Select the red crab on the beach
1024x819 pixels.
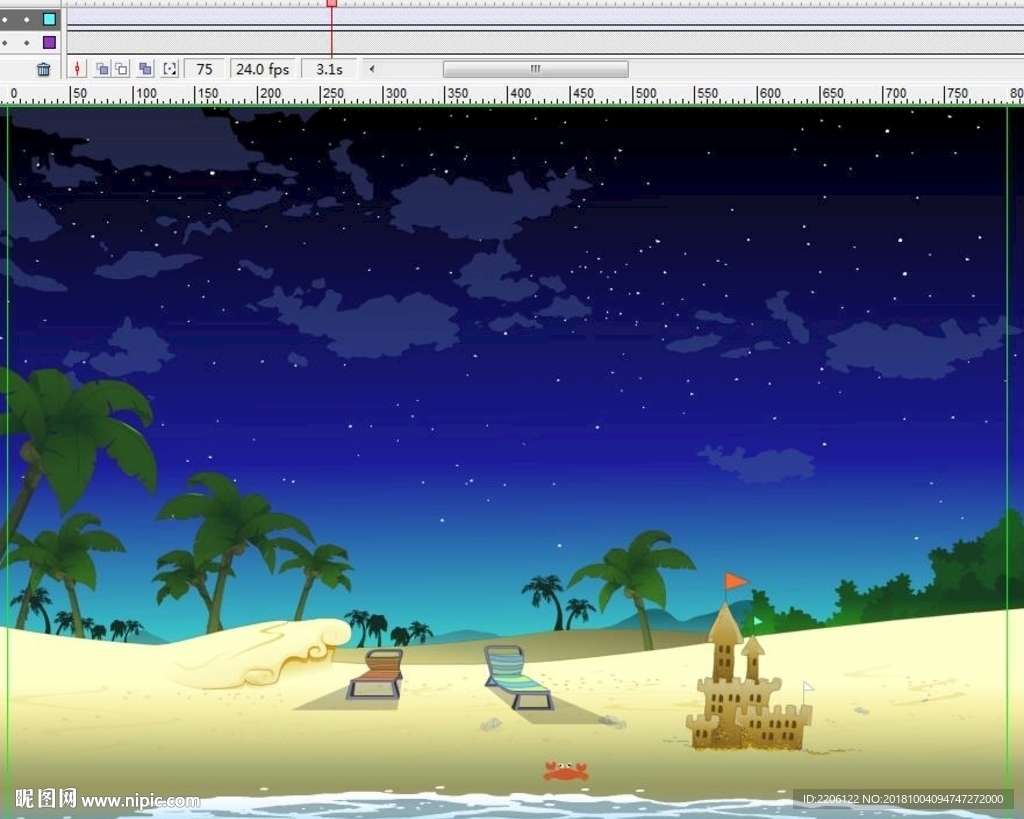pyautogui.click(x=566, y=771)
